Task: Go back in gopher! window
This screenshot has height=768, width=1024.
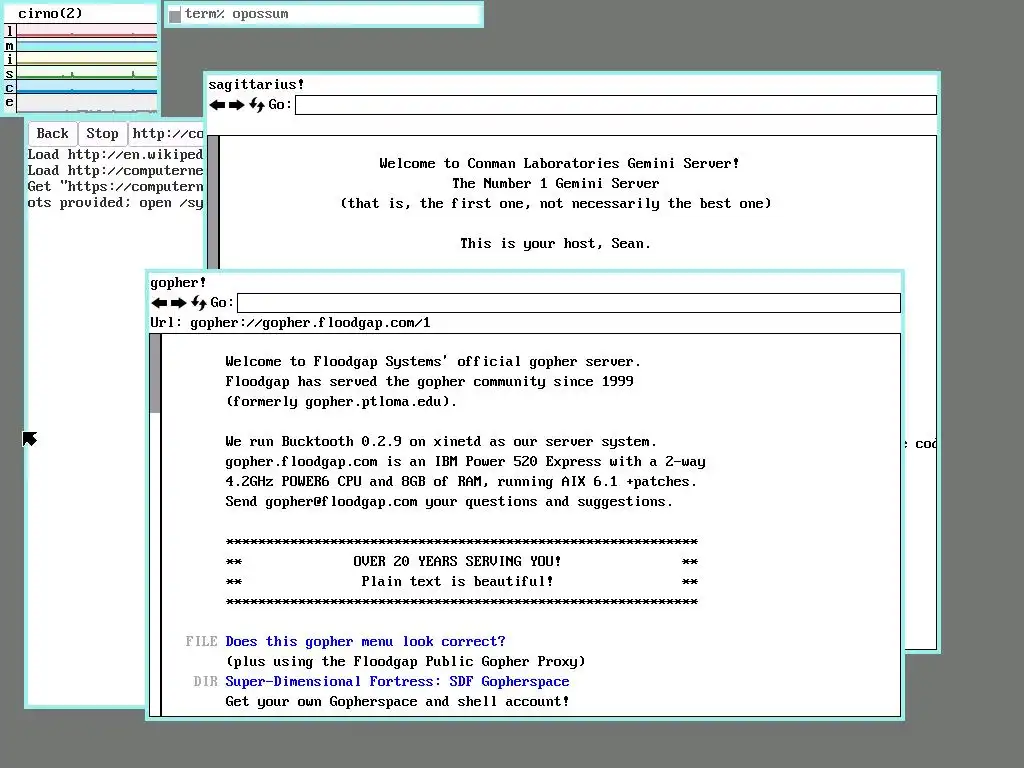Action: click(x=159, y=302)
